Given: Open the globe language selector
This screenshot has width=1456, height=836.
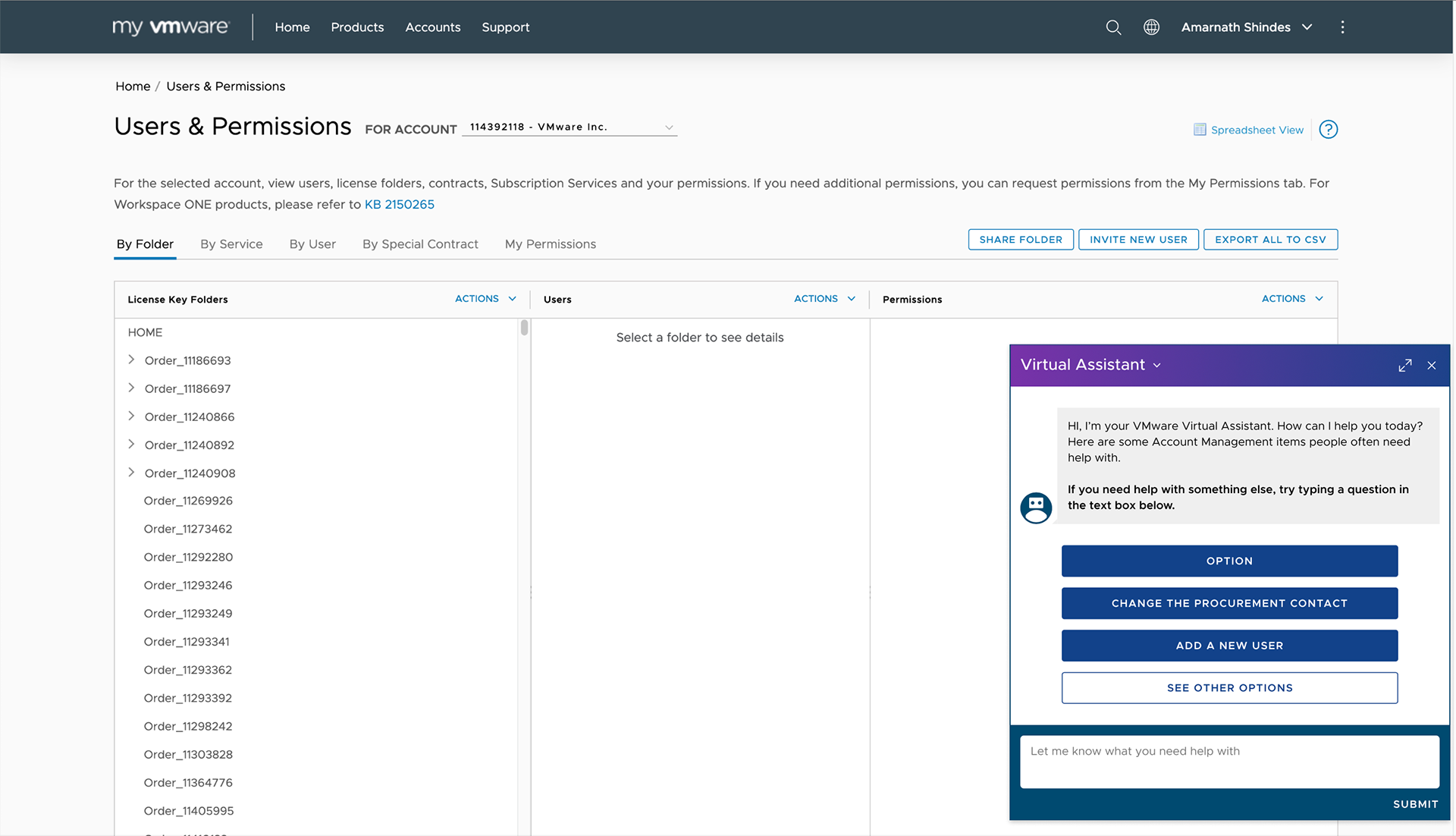Looking at the screenshot, I should point(1151,27).
